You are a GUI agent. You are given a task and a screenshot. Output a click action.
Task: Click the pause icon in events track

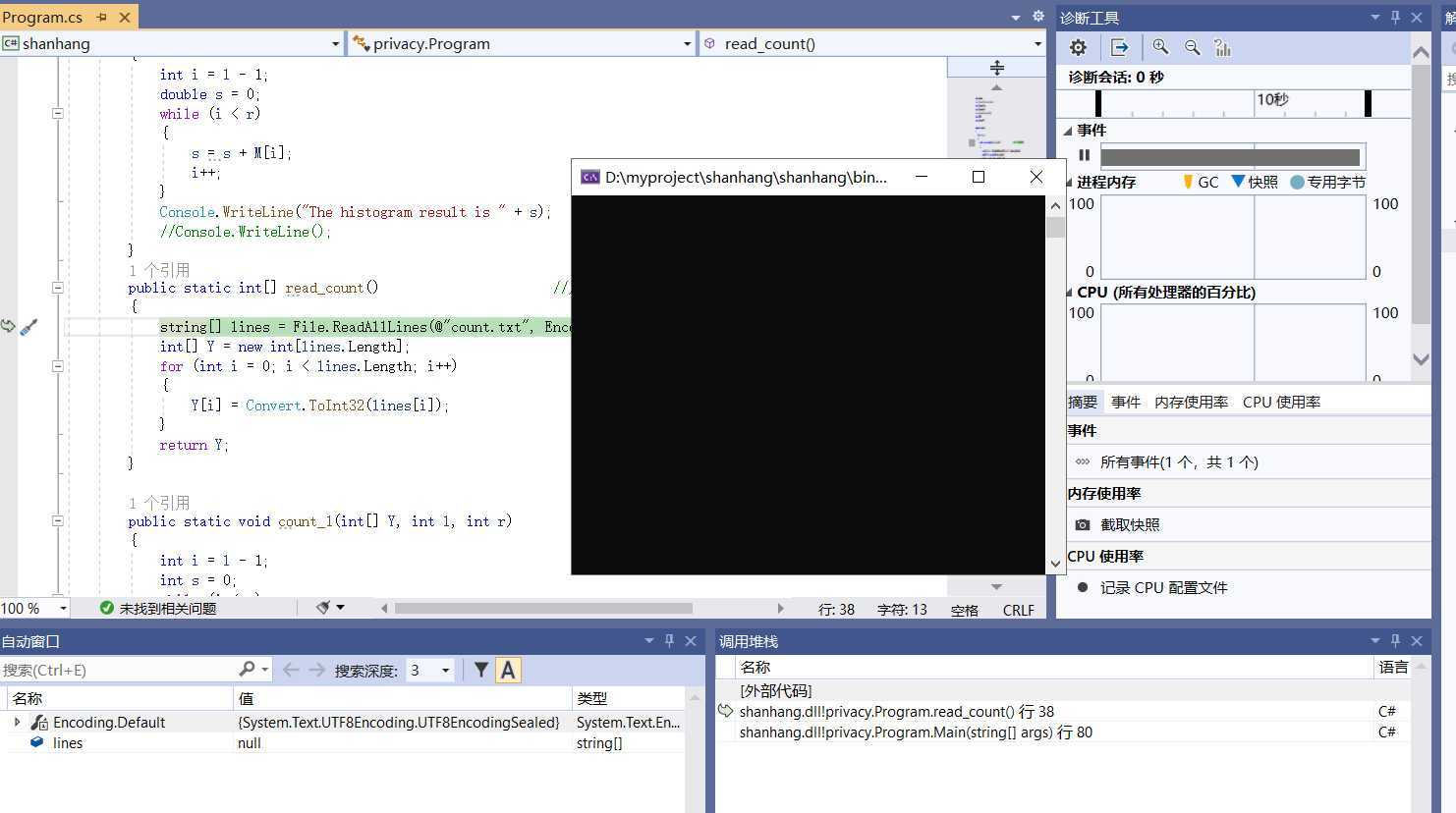click(x=1085, y=155)
